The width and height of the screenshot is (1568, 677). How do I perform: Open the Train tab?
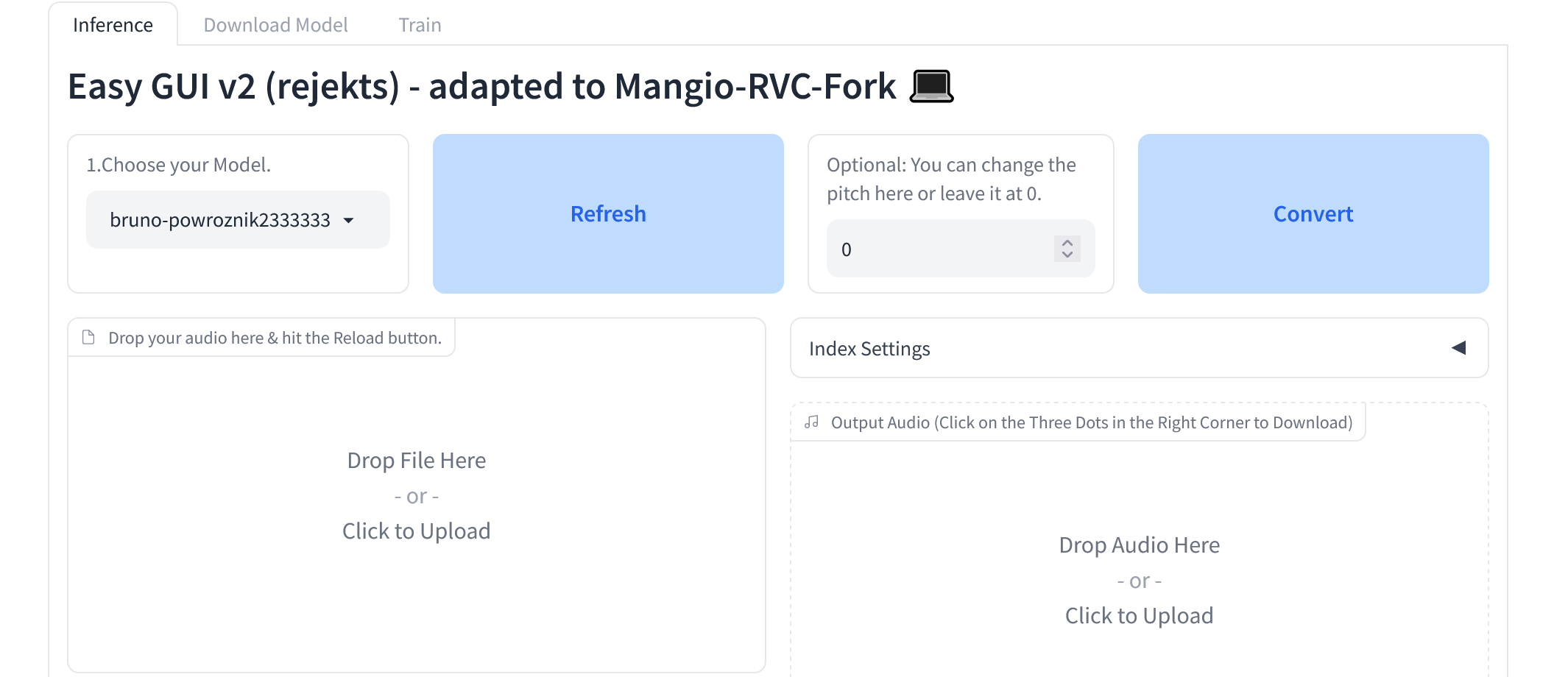420,25
